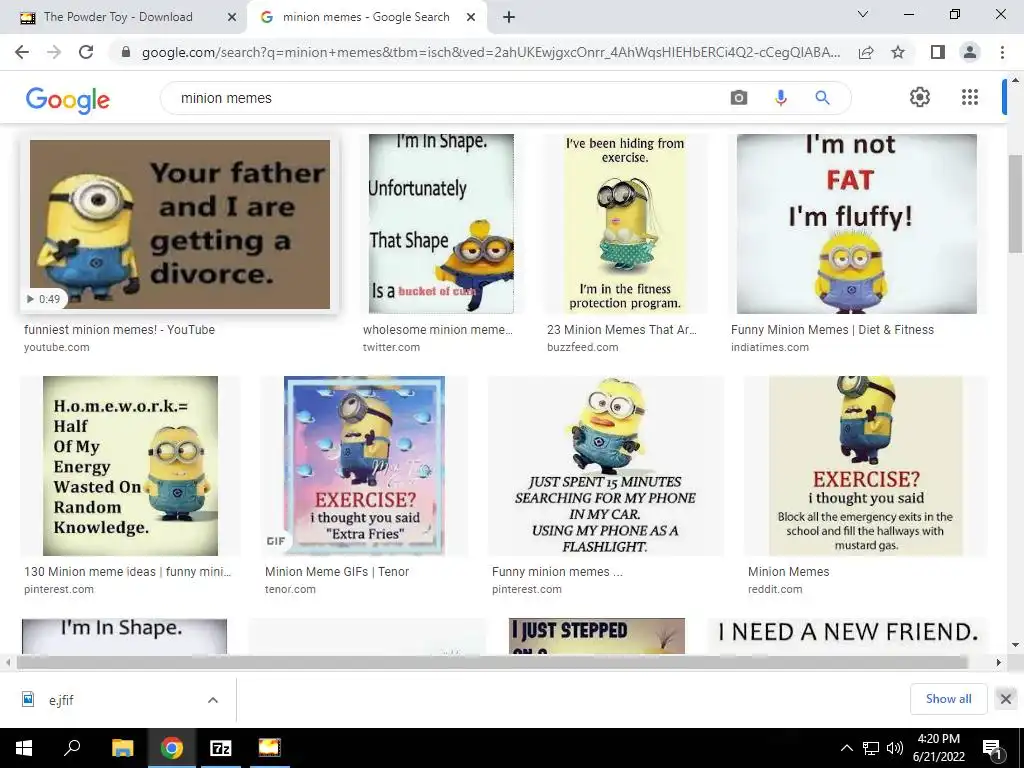Open 'funniest minion memes! - YouTube' link
This screenshot has height=768, width=1024.
(120, 330)
